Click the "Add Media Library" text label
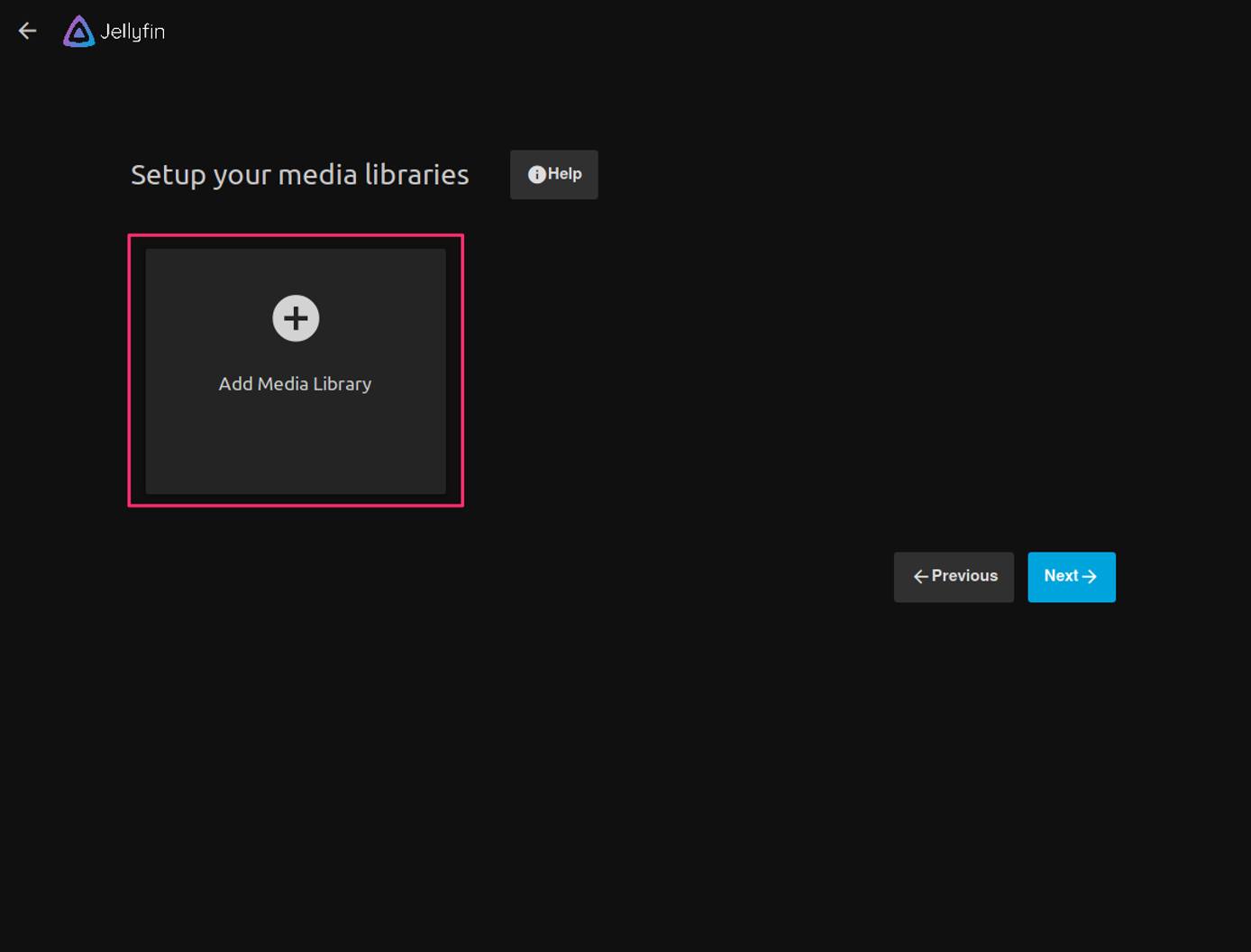 (x=295, y=384)
